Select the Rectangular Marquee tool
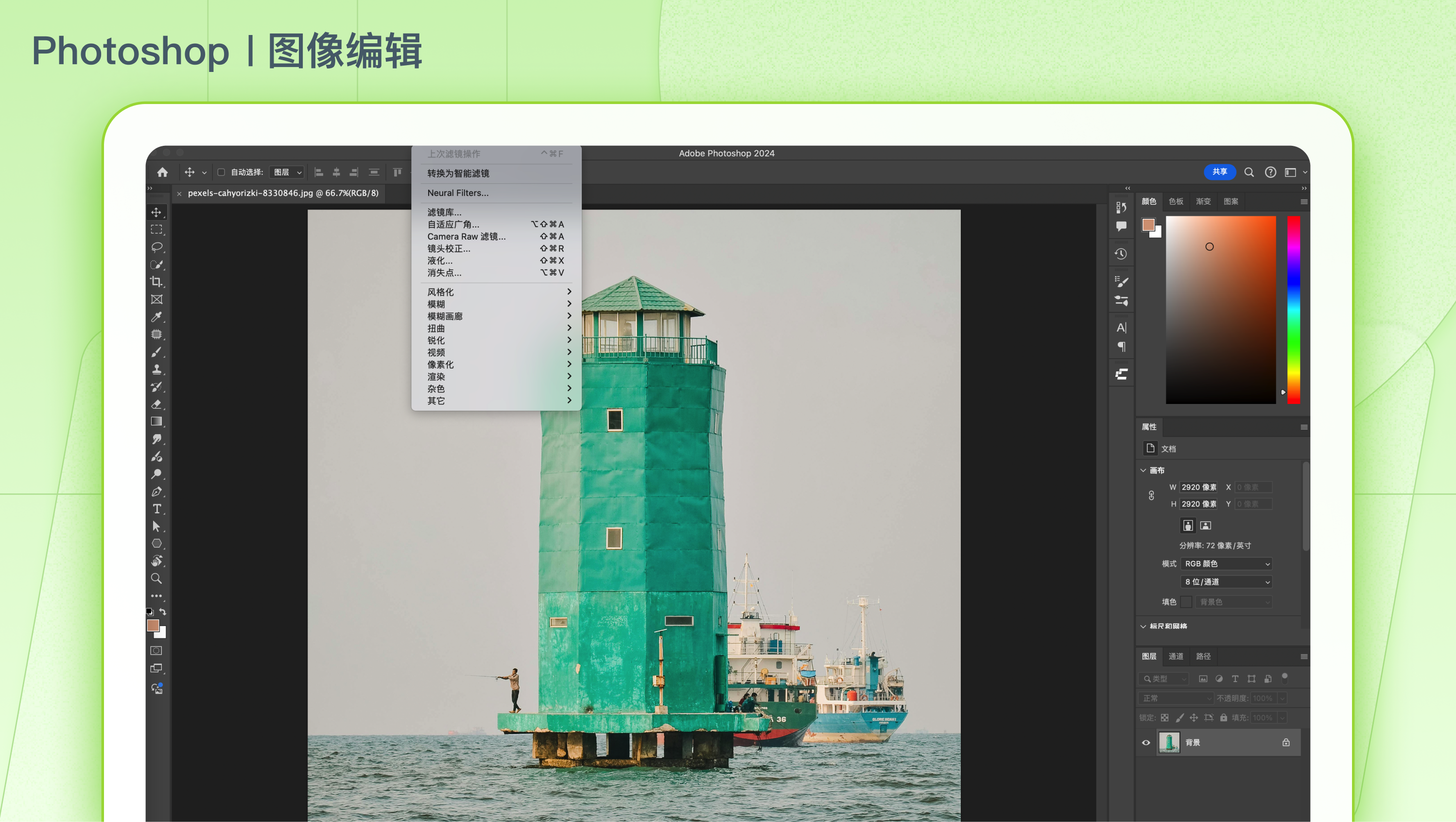The height and width of the screenshot is (822, 1456). point(156,229)
